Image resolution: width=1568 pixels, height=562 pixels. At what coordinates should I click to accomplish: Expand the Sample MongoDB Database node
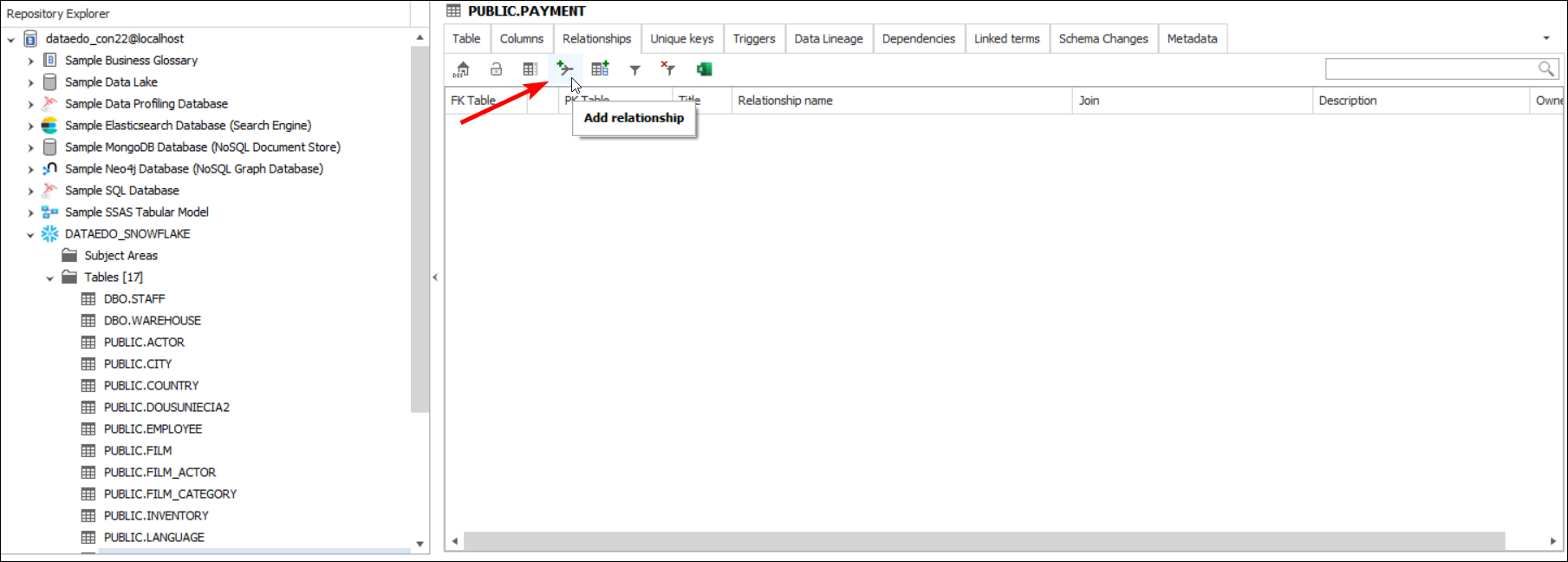pos(30,147)
